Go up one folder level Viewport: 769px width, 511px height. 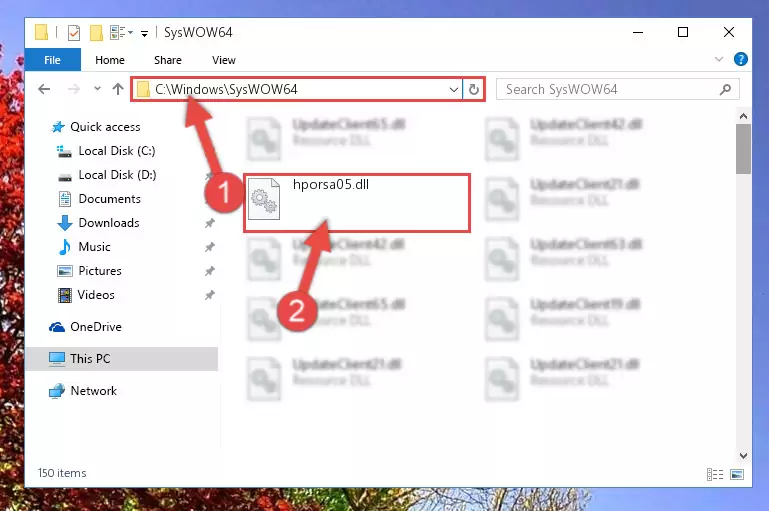118,89
